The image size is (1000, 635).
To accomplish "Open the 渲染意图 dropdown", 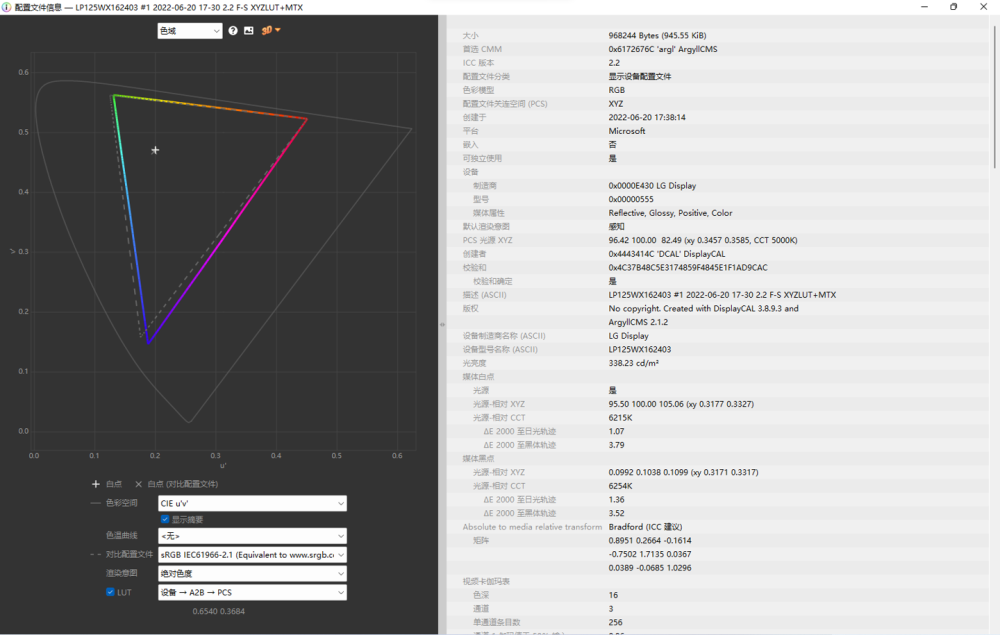I will pyautogui.click(x=252, y=574).
